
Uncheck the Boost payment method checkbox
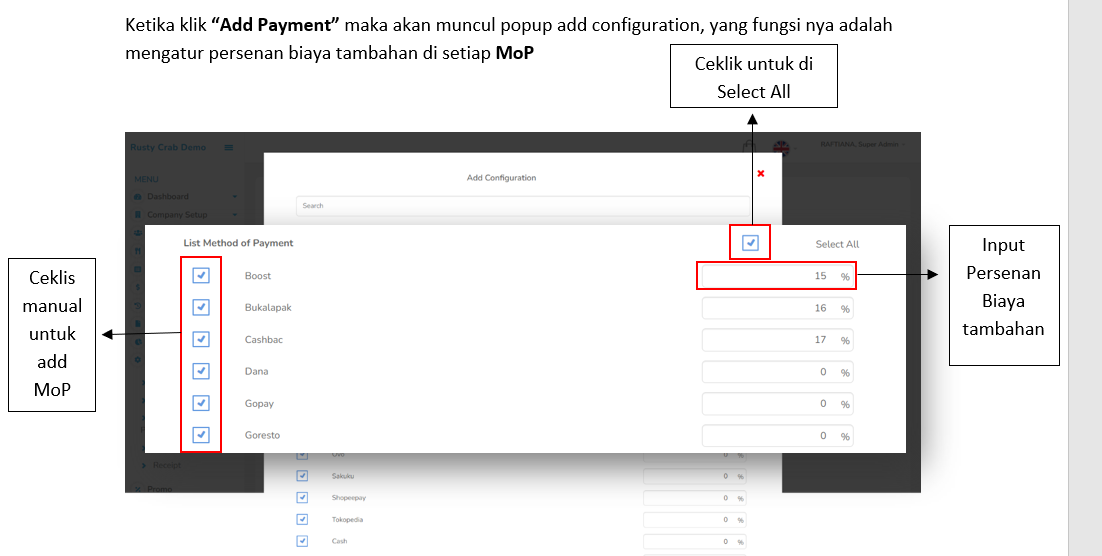[201, 276]
